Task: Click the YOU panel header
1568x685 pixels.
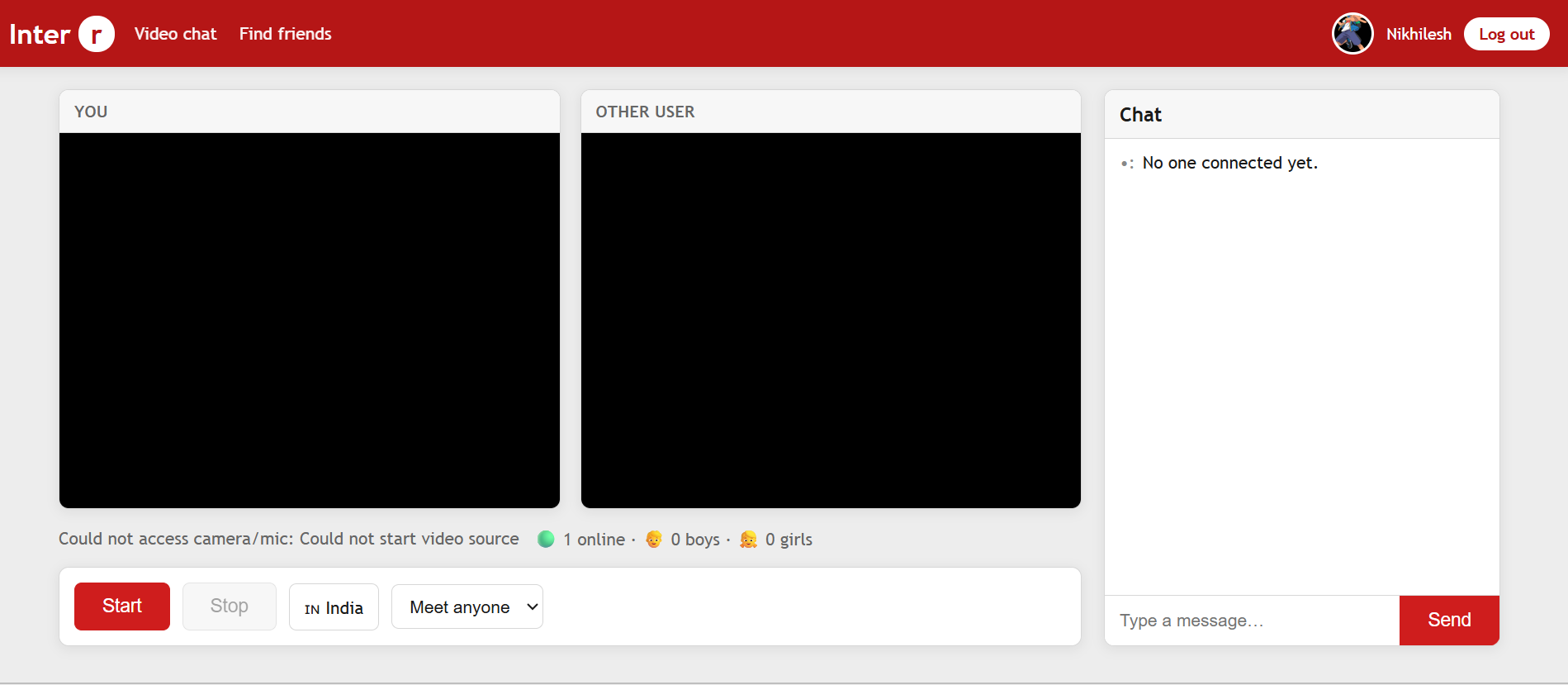Action: (310, 112)
